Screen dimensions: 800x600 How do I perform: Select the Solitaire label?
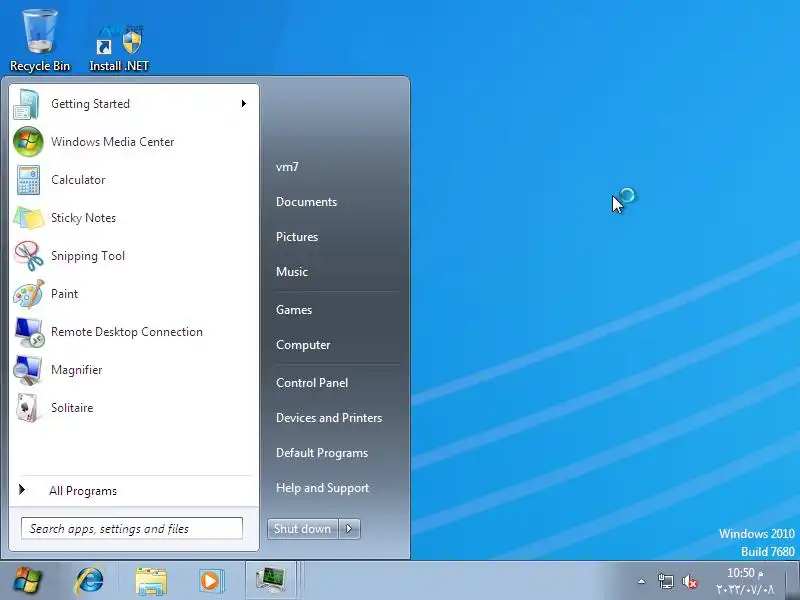pyautogui.click(x=72, y=408)
